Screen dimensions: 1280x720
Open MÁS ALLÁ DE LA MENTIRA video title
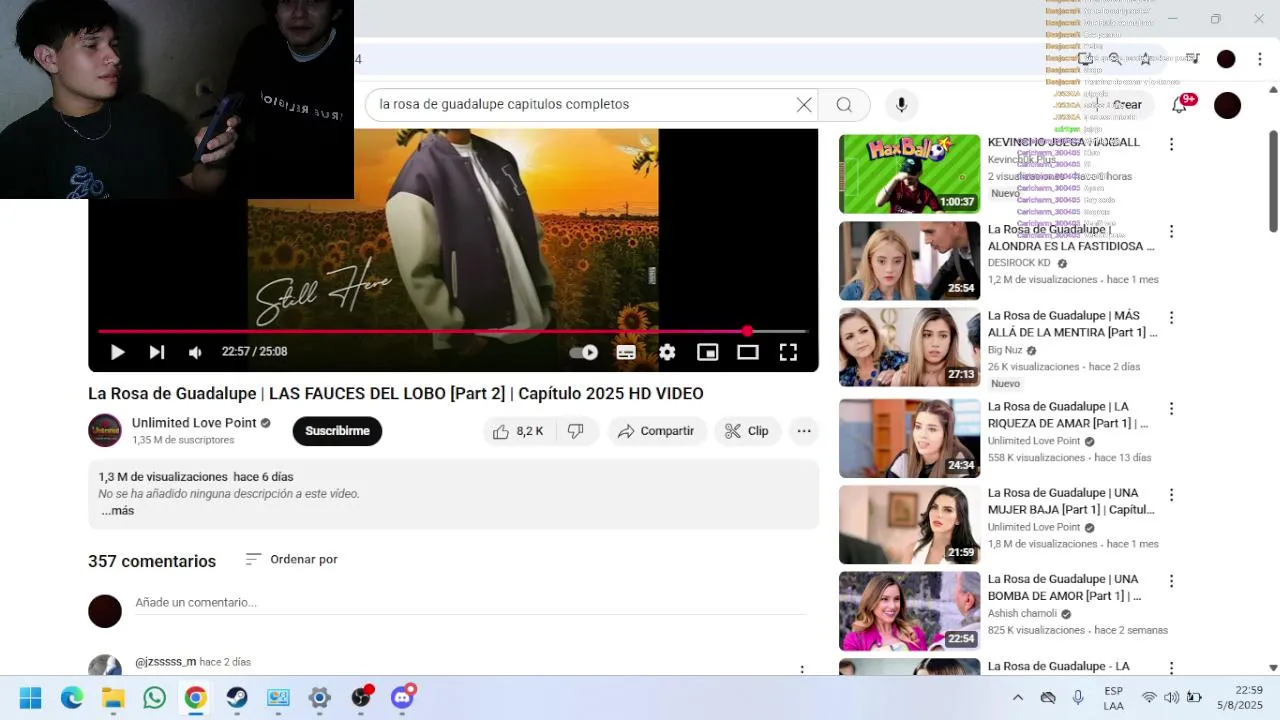(1072, 324)
